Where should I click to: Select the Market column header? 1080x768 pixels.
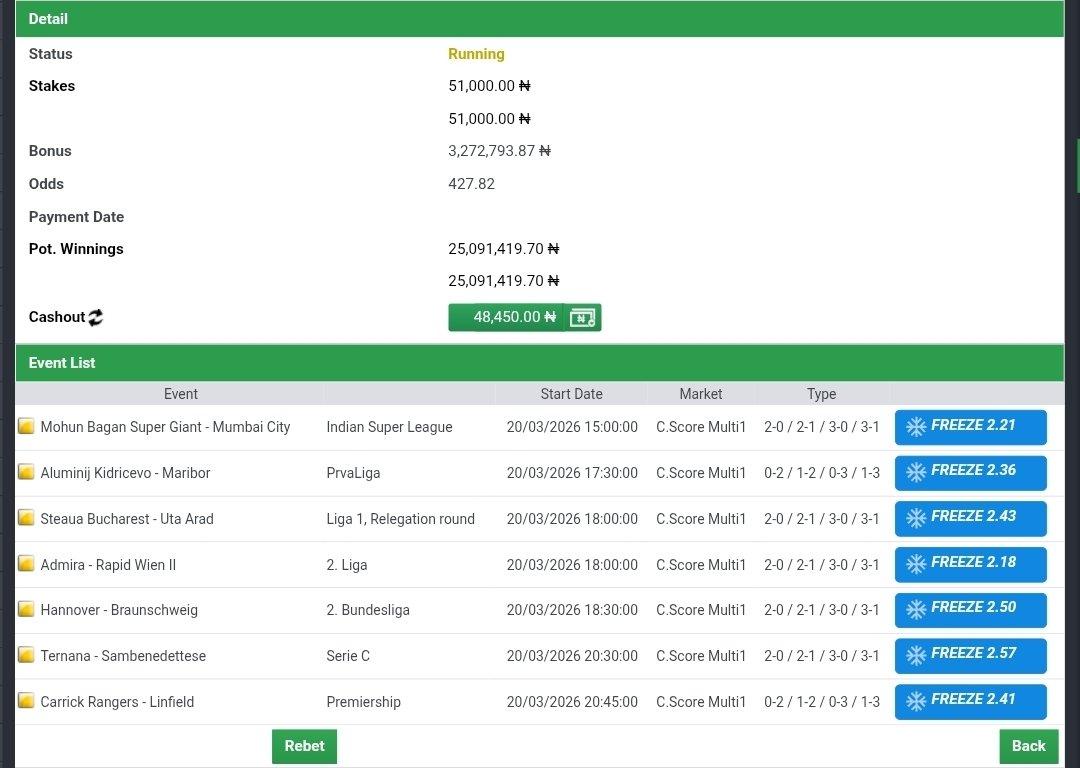[x=700, y=394]
